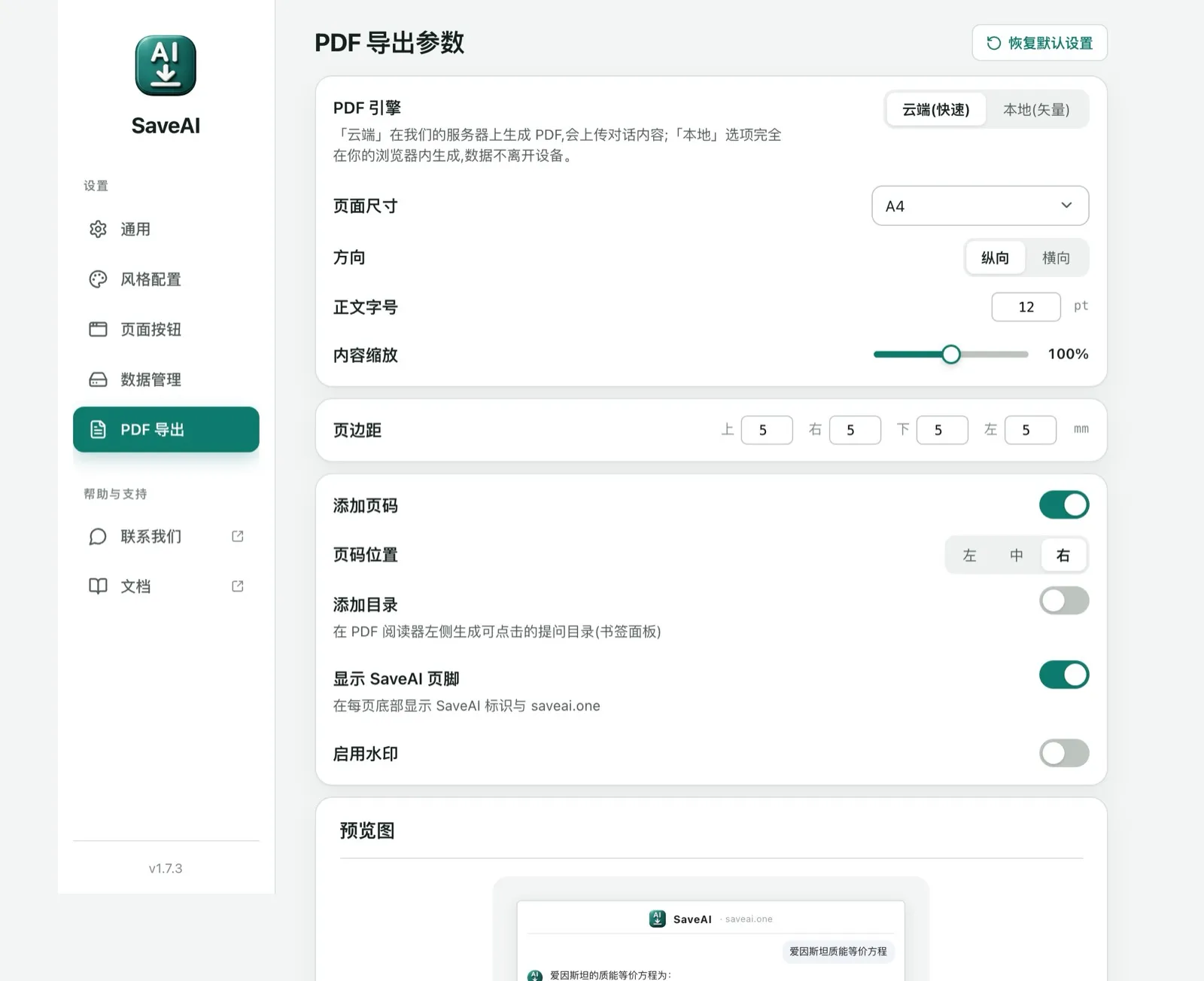Click the 正文字号 input showing 12
The image size is (1204, 981).
(1026, 306)
